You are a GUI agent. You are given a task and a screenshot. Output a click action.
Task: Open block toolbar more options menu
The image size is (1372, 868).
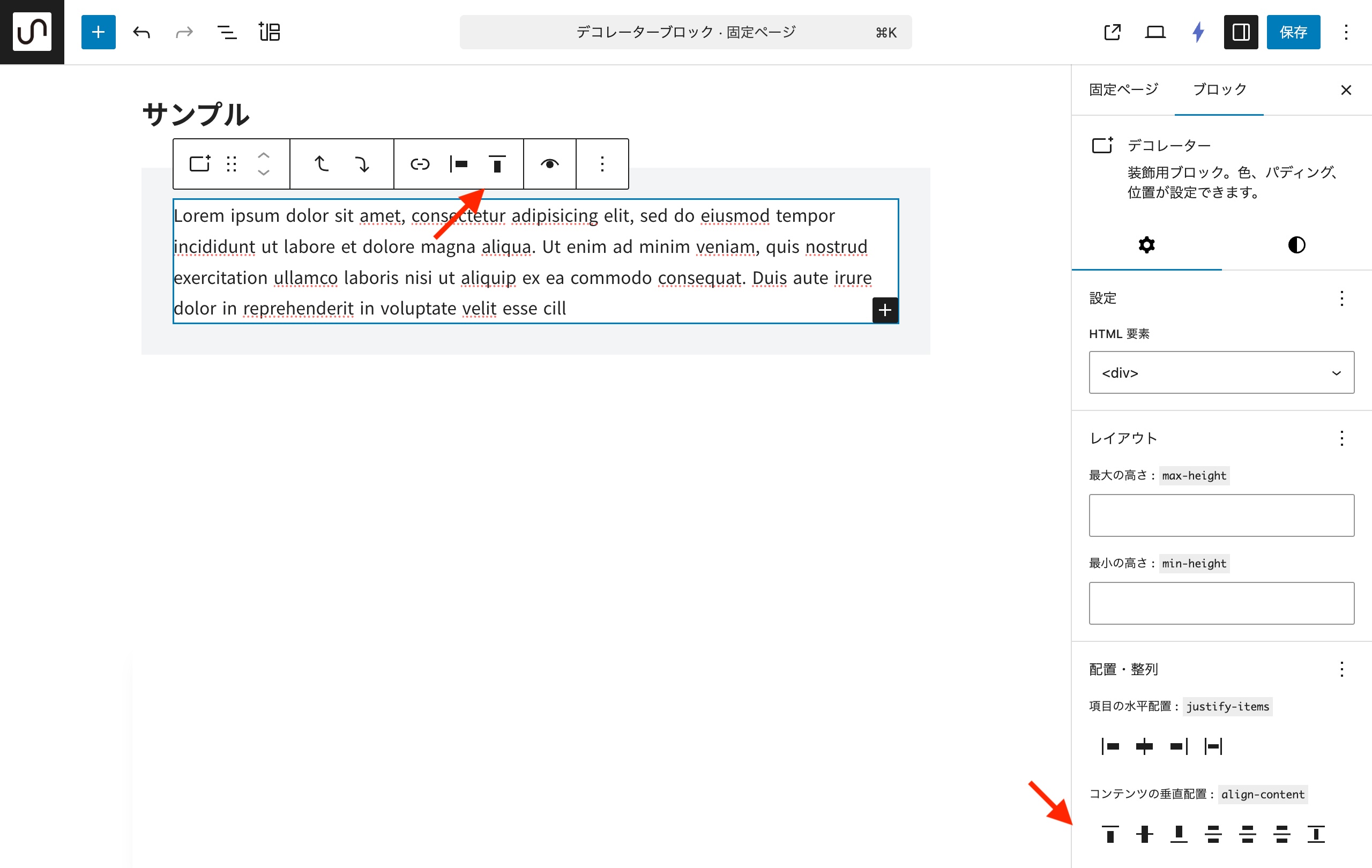point(602,164)
